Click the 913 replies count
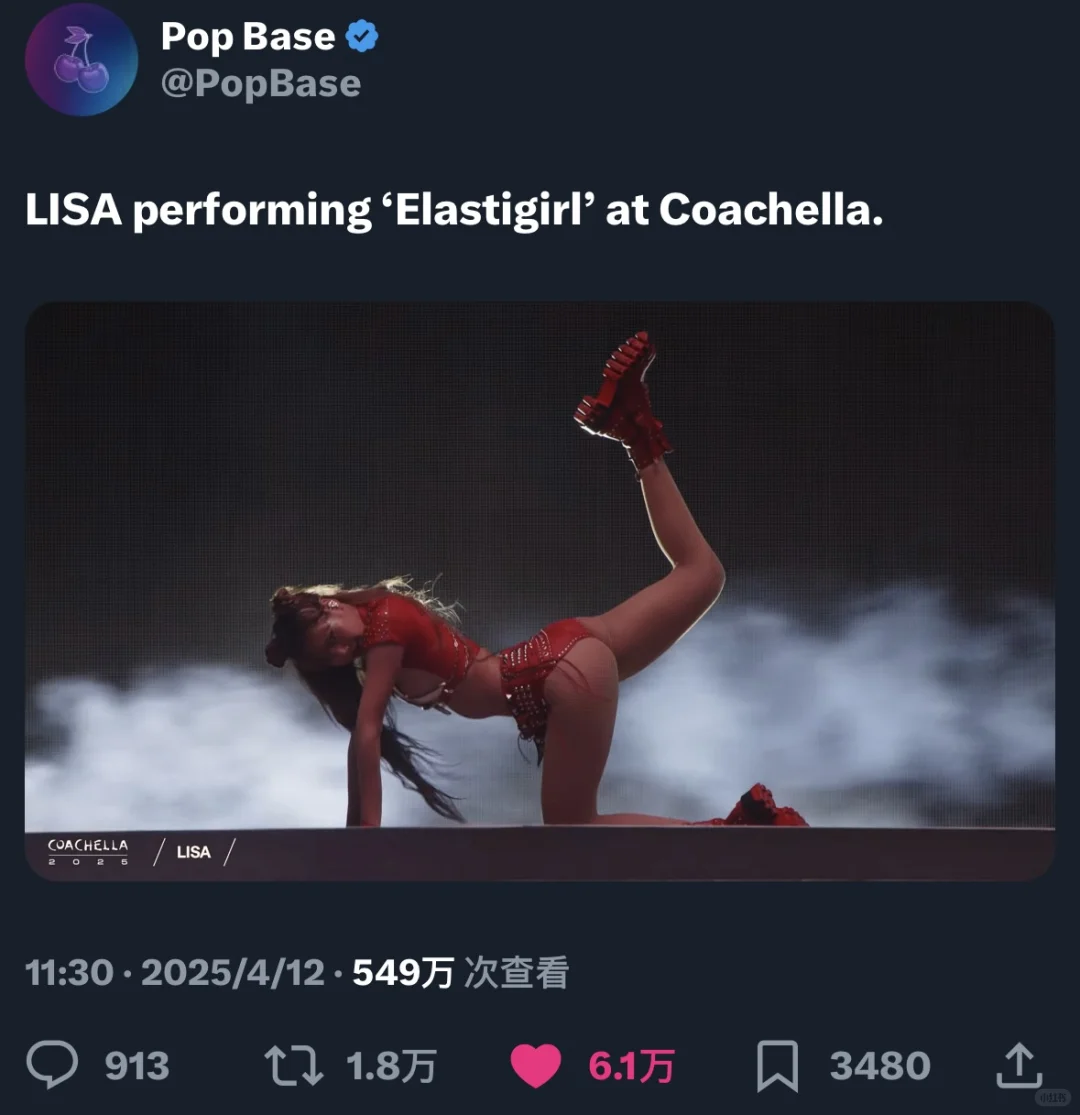The height and width of the screenshot is (1115, 1080). click(137, 1066)
